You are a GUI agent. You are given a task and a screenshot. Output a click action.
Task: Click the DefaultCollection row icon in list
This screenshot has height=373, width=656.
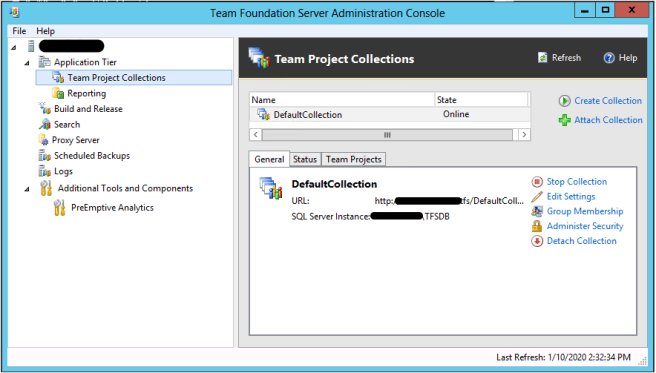tap(264, 114)
